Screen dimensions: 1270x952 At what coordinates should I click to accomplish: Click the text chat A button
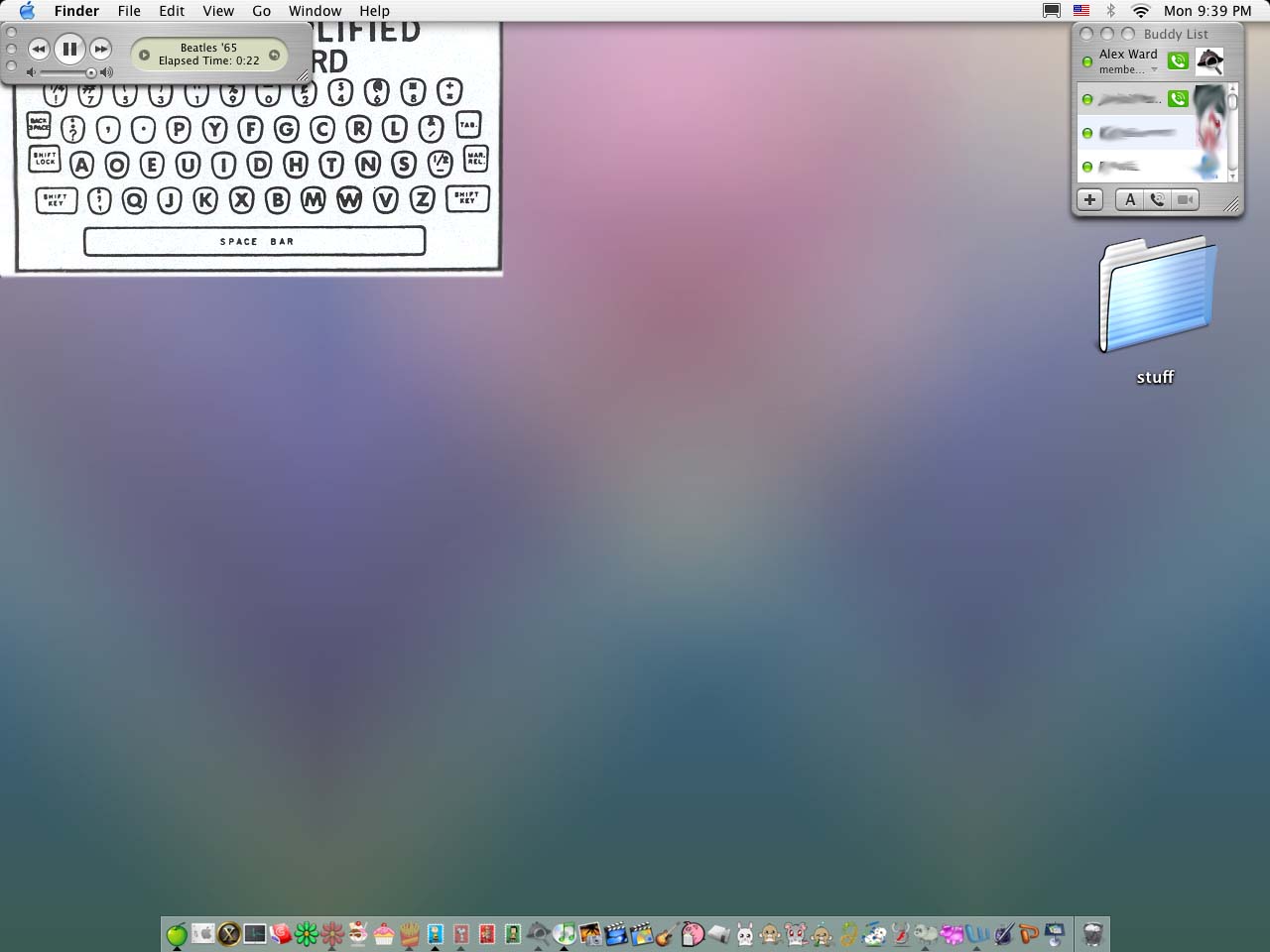(1129, 199)
